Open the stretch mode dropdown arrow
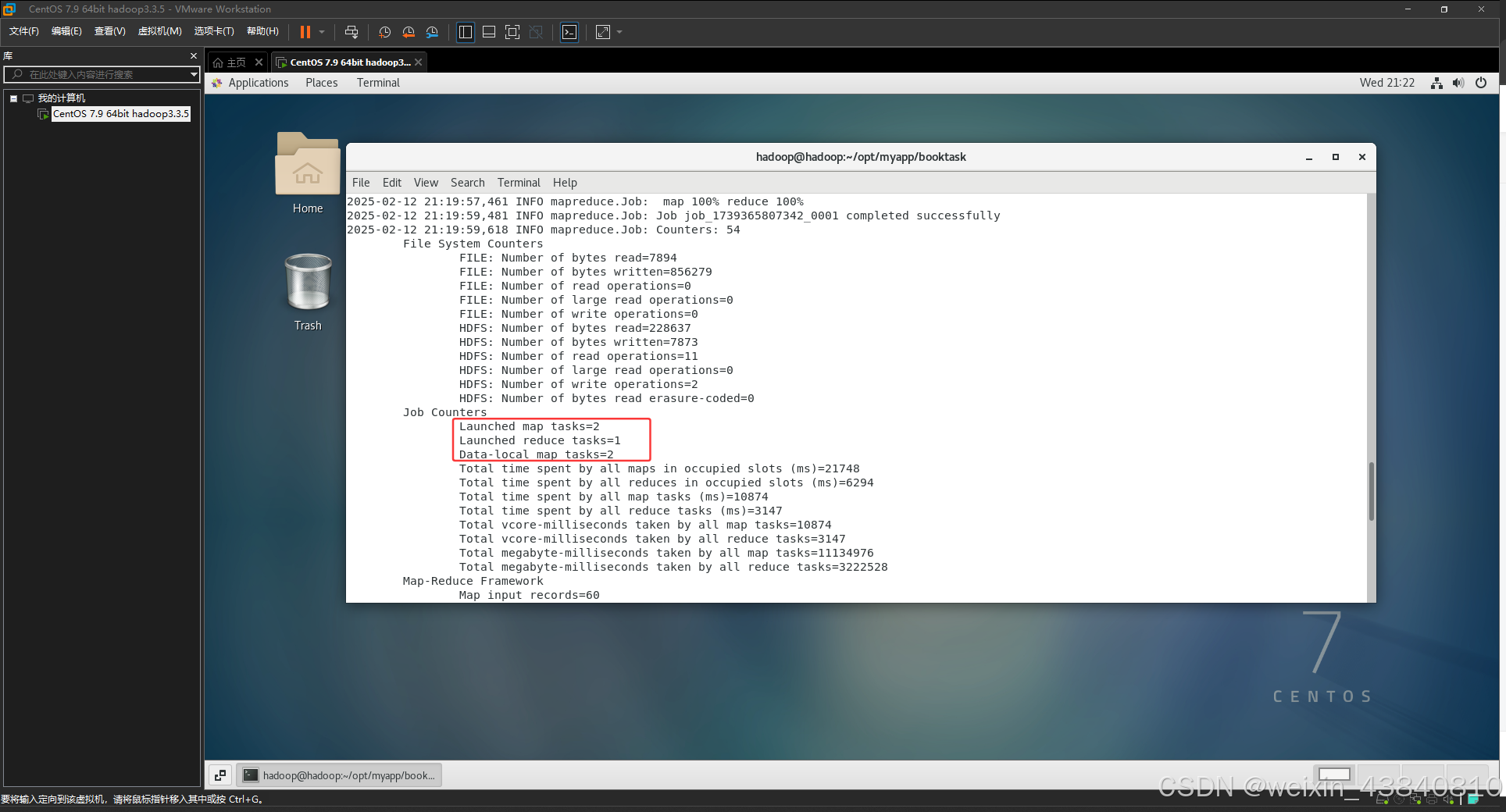This screenshot has height=812, width=1506. tap(618, 32)
